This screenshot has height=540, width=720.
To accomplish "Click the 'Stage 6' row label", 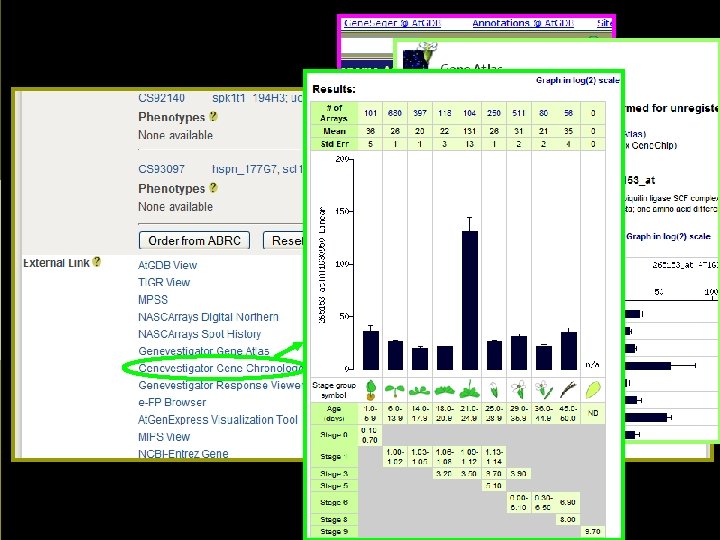I will coord(334,502).
